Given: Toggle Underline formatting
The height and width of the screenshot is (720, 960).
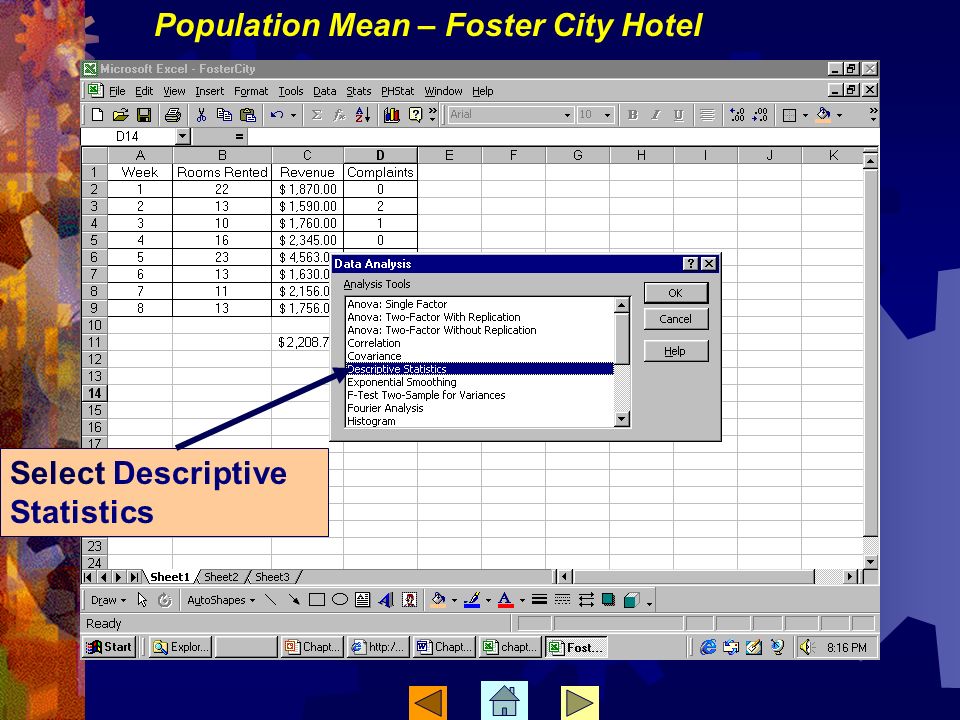Looking at the screenshot, I should [x=679, y=114].
